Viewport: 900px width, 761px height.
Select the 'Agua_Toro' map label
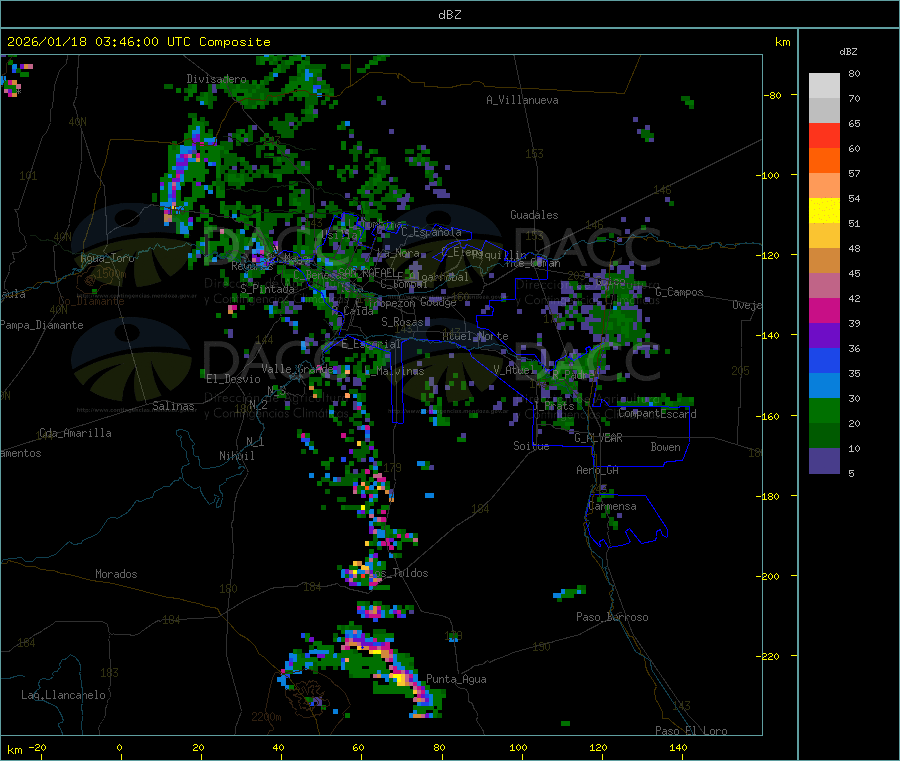click(x=107, y=258)
